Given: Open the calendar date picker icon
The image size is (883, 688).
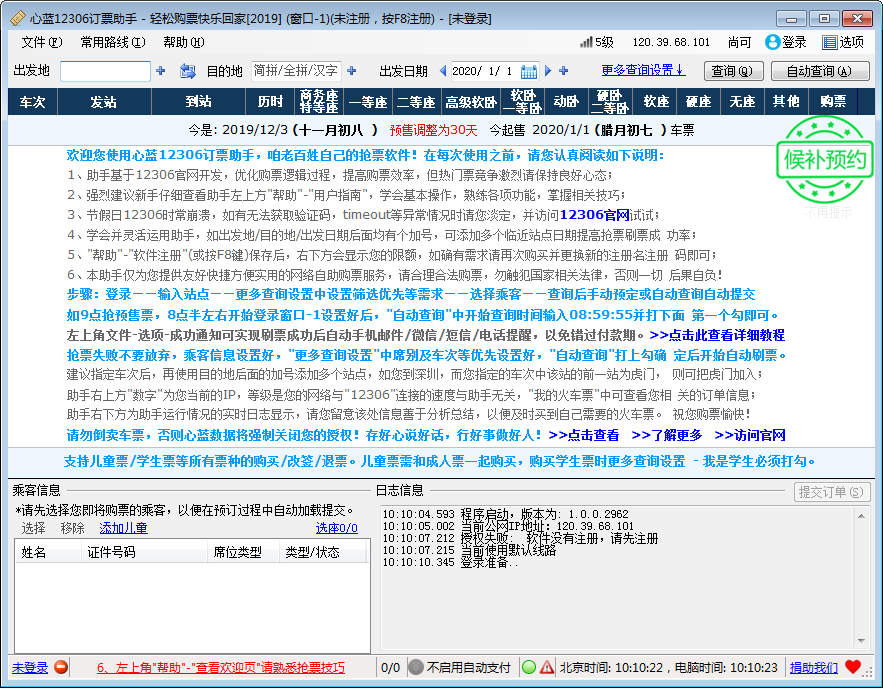Looking at the screenshot, I should point(529,72).
